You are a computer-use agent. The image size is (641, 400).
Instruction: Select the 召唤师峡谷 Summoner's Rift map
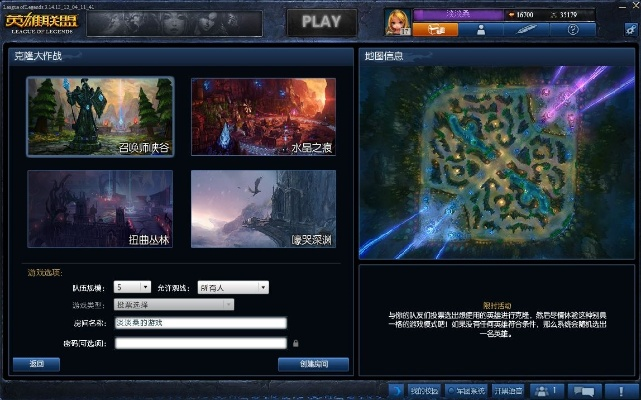[x=100, y=117]
